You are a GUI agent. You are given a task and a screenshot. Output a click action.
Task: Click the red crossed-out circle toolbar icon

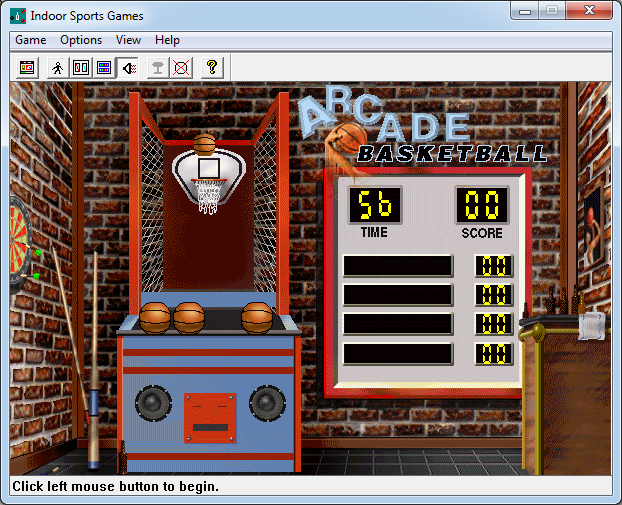pyautogui.click(x=181, y=68)
